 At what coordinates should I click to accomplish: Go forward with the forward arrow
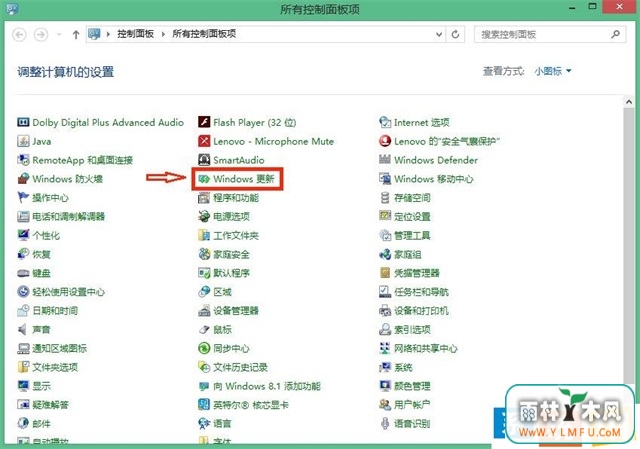[x=41, y=35]
